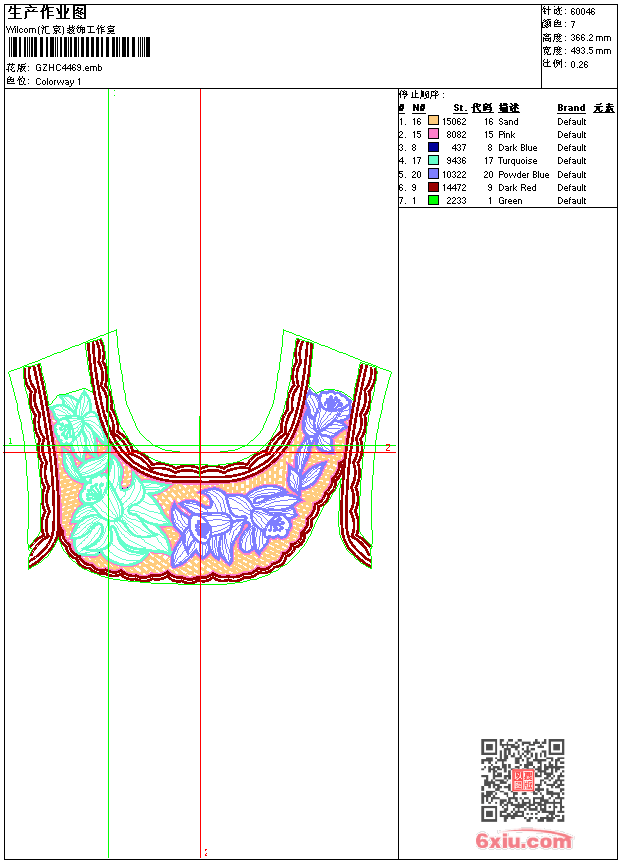Image resolution: width=620 pixels, height=860 pixels.
Task: Click the Pink color swatch
Action: (x=433, y=134)
